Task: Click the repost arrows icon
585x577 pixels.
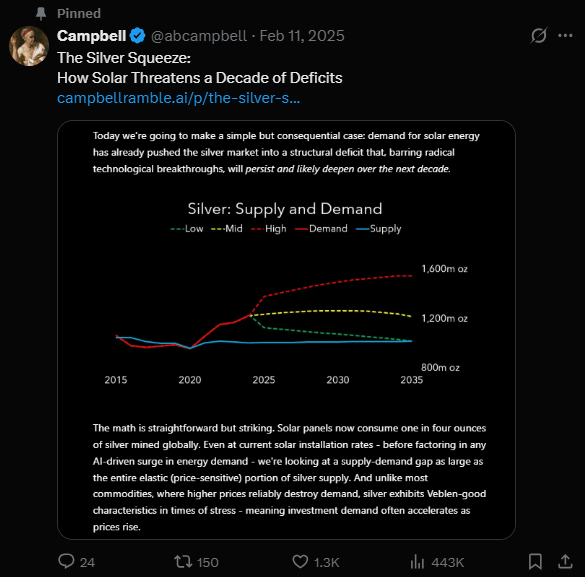Action: [183, 562]
